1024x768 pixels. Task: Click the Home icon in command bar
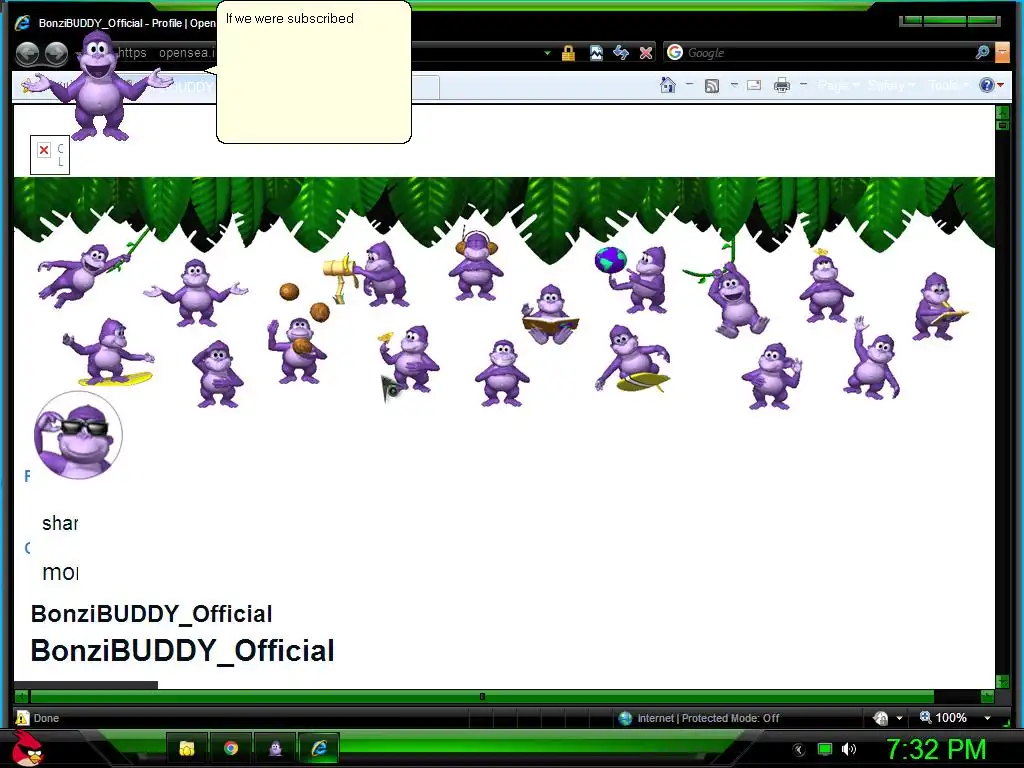tap(667, 85)
